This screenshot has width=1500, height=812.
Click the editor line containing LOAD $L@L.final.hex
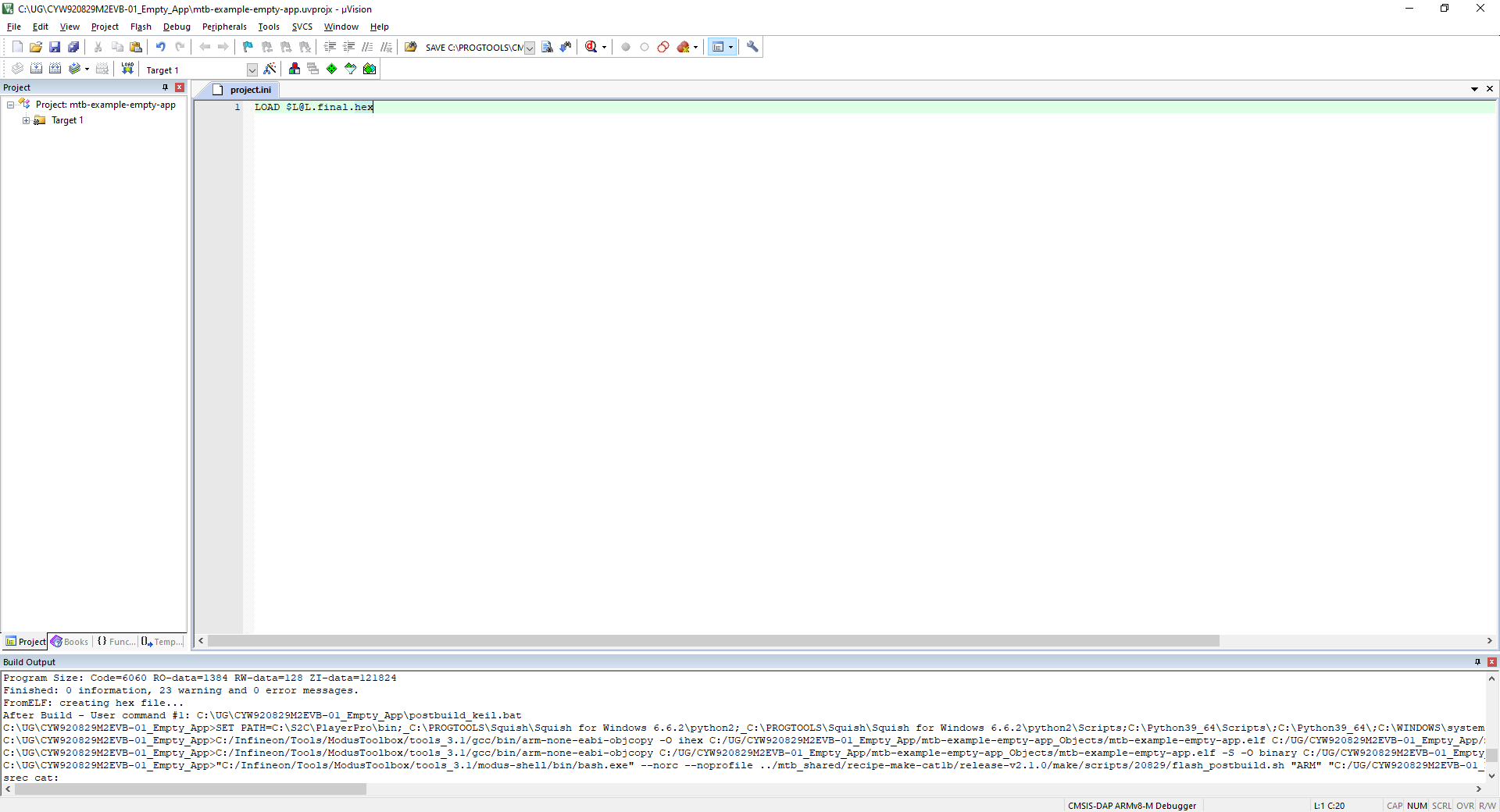tap(873, 107)
